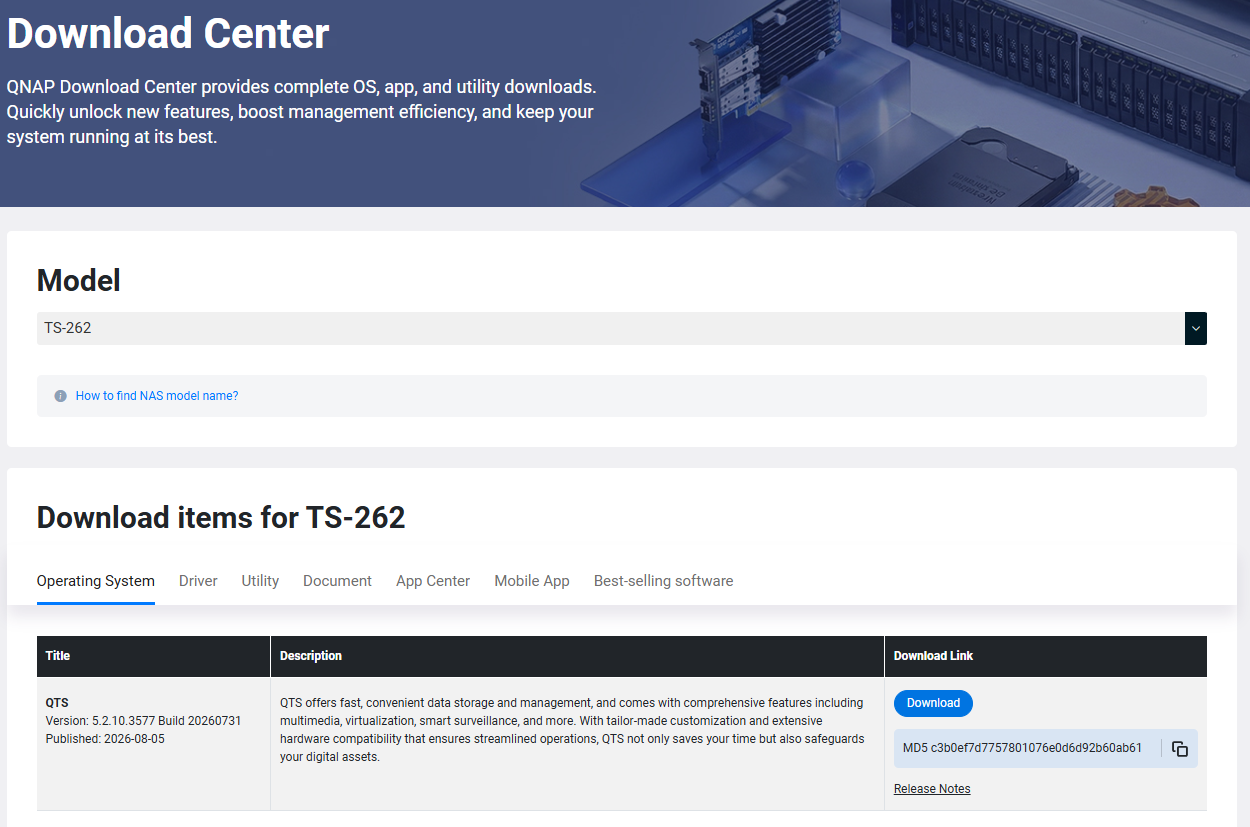Image resolution: width=1250 pixels, height=827 pixels.
Task: Open the QTS Release Notes link
Action: tap(932, 789)
